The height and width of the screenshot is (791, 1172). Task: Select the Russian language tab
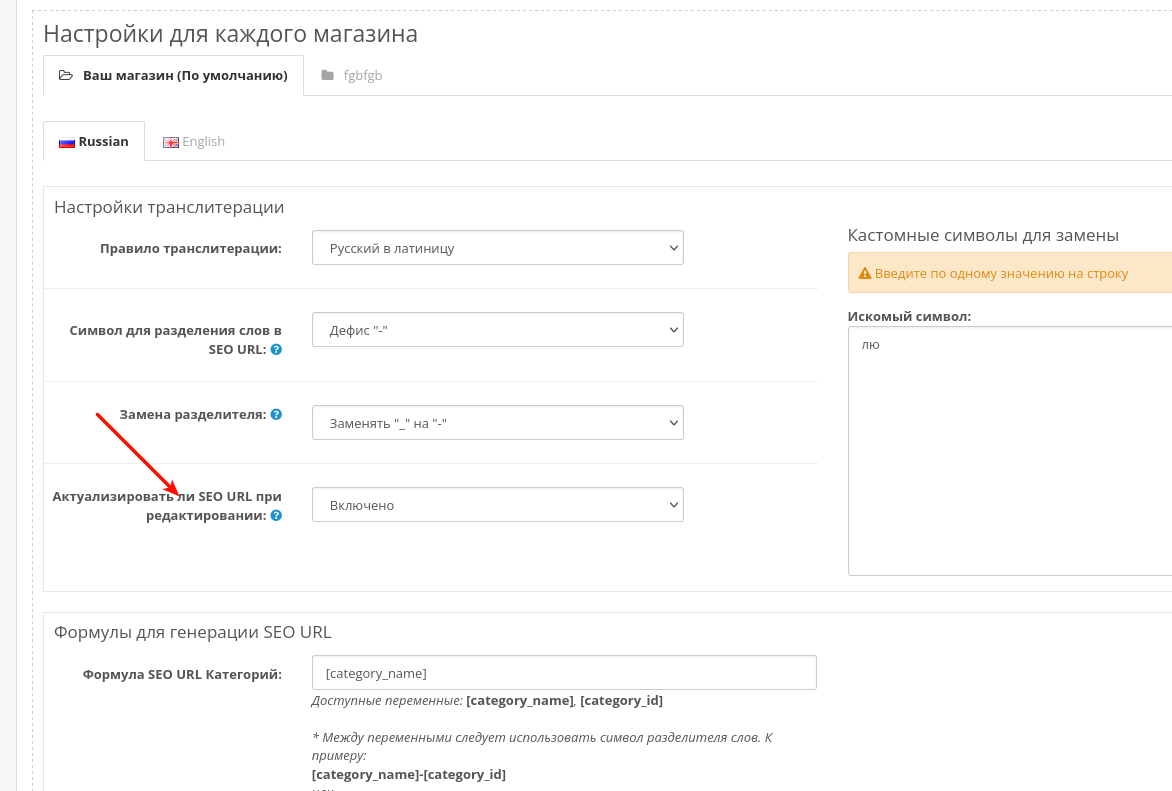point(93,142)
